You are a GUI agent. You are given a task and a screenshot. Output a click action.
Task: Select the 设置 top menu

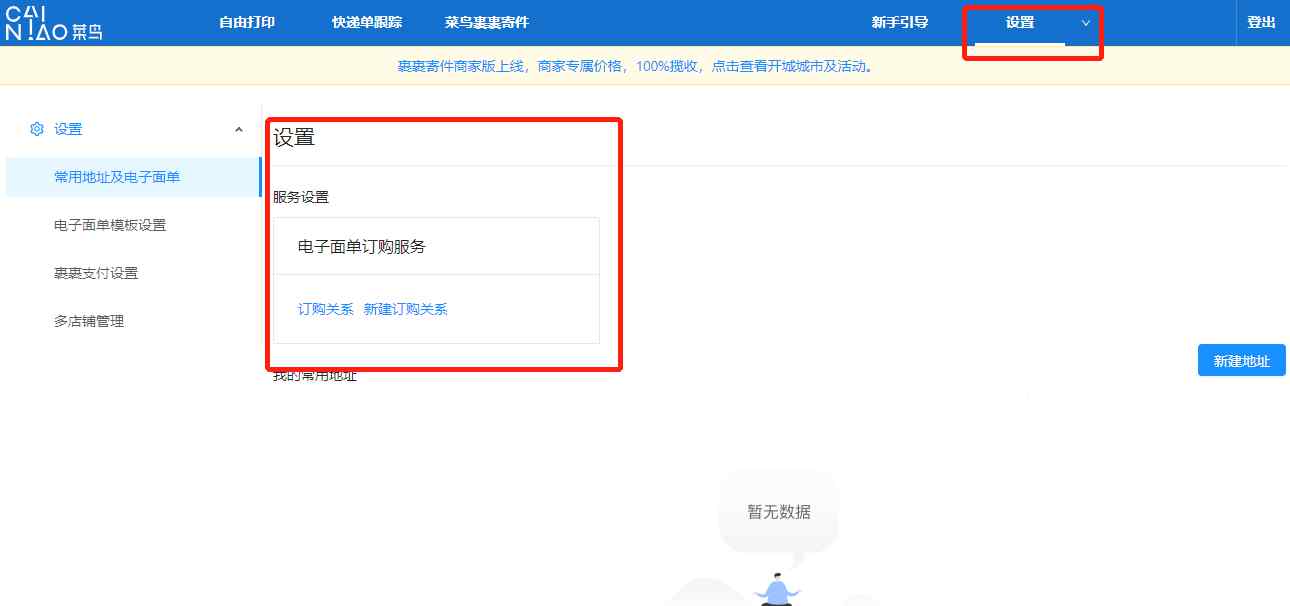coord(1020,22)
